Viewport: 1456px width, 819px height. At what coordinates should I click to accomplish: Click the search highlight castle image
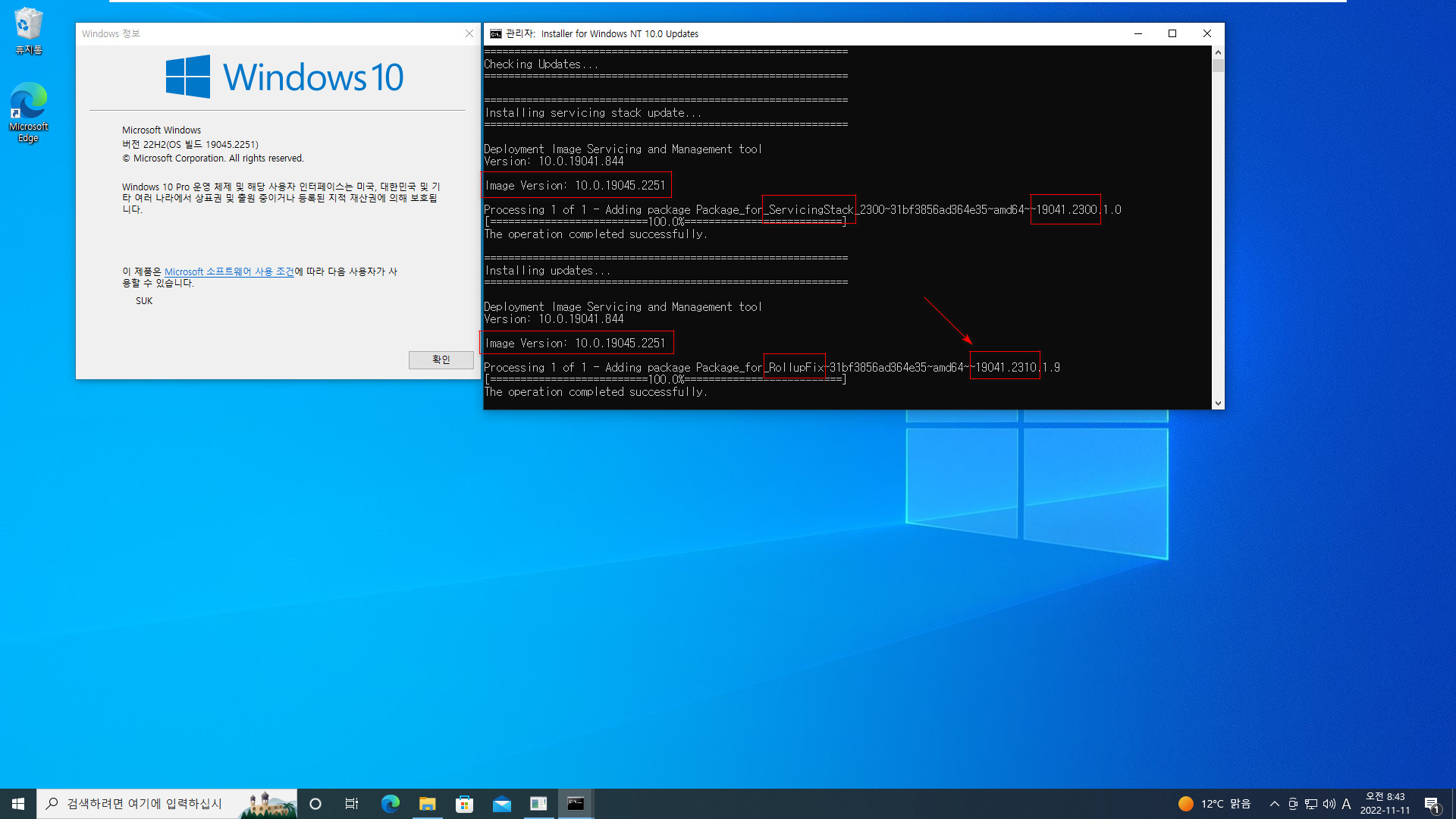[268, 804]
